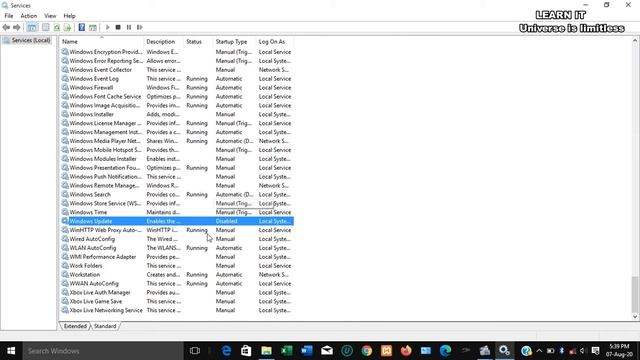640x360 pixels.
Task: Toggle Show/Hide Console Tree toolbar icon
Action: (32, 27)
